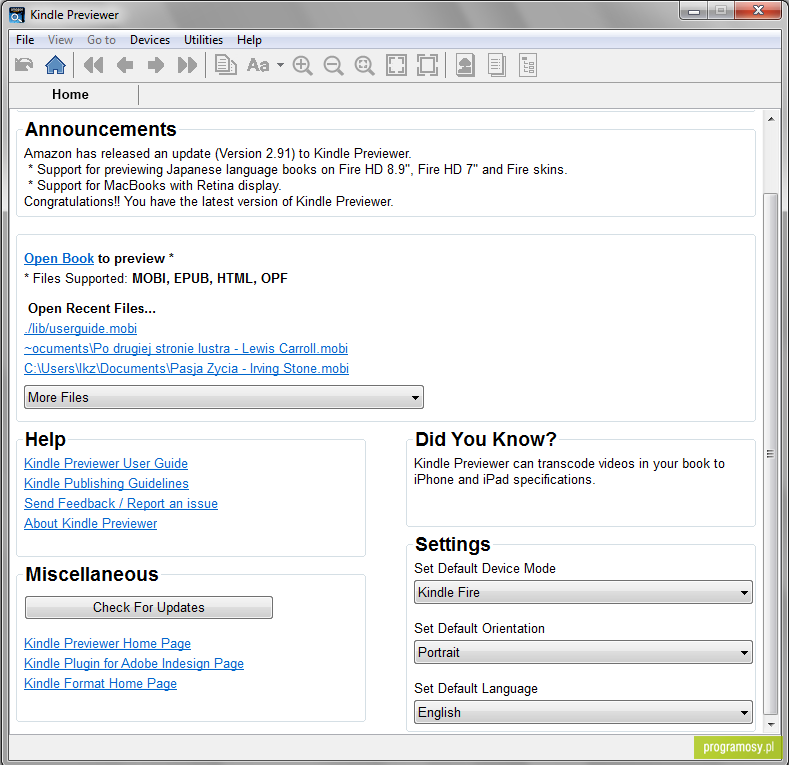The height and width of the screenshot is (765, 789).
Task: Go to Home via house icon
Action: click(55, 65)
